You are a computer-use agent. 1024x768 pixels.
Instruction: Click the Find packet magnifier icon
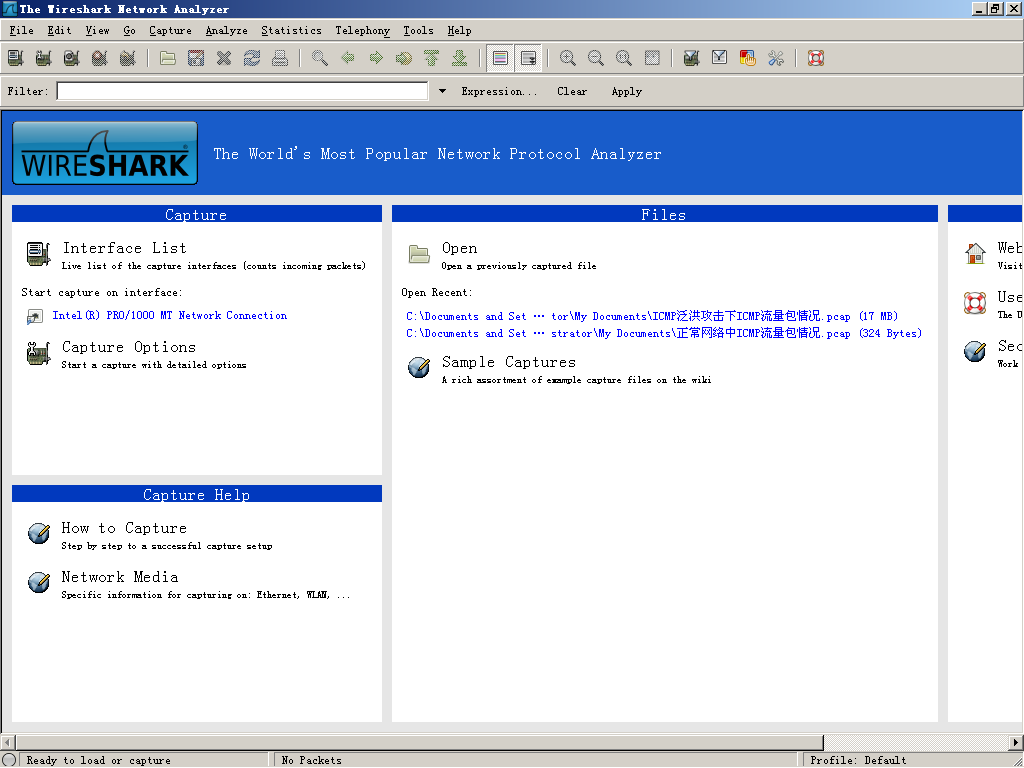tap(320, 58)
